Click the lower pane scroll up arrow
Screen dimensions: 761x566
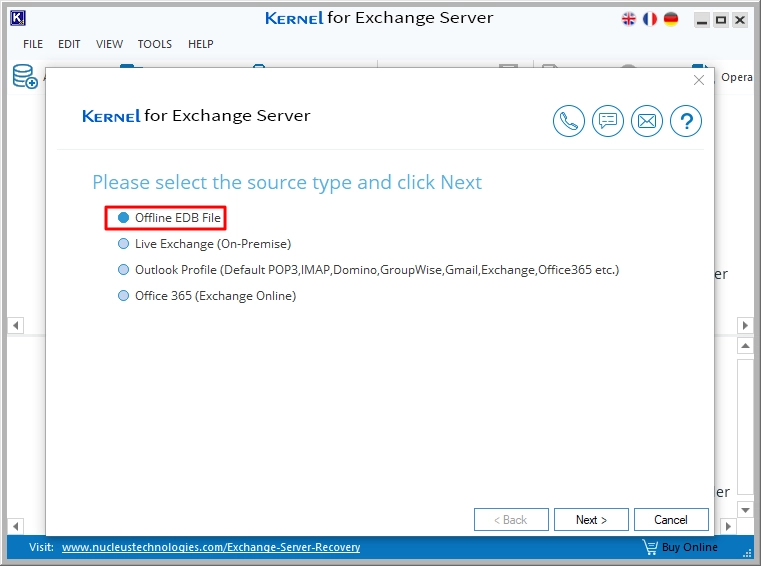click(745, 346)
